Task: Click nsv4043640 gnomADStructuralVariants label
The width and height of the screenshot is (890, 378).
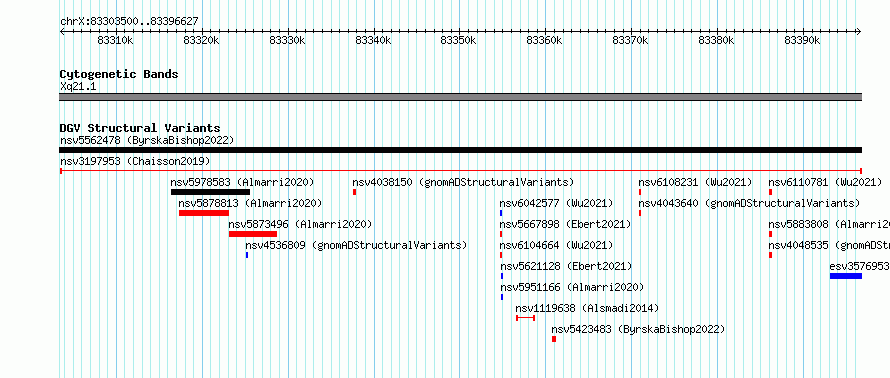Action: point(749,203)
